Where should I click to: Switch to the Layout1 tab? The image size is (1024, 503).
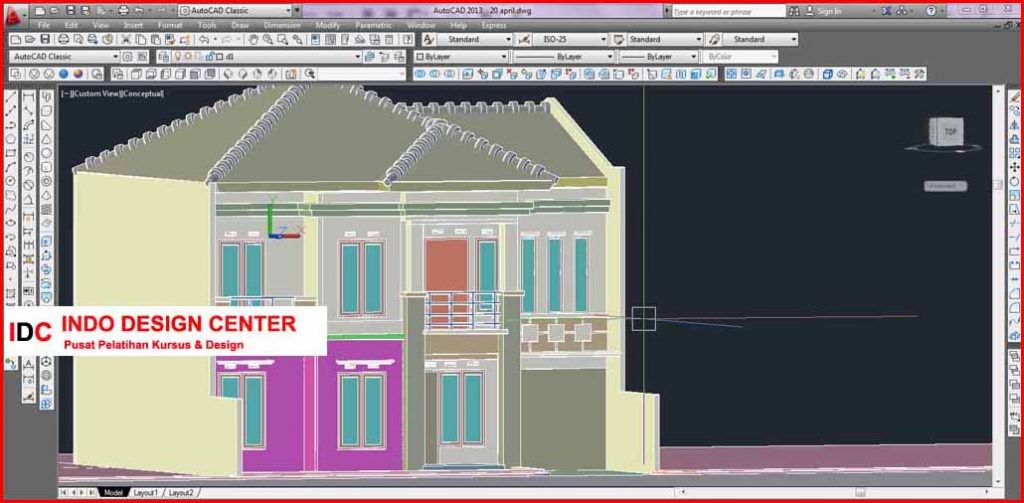[x=146, y=493]
